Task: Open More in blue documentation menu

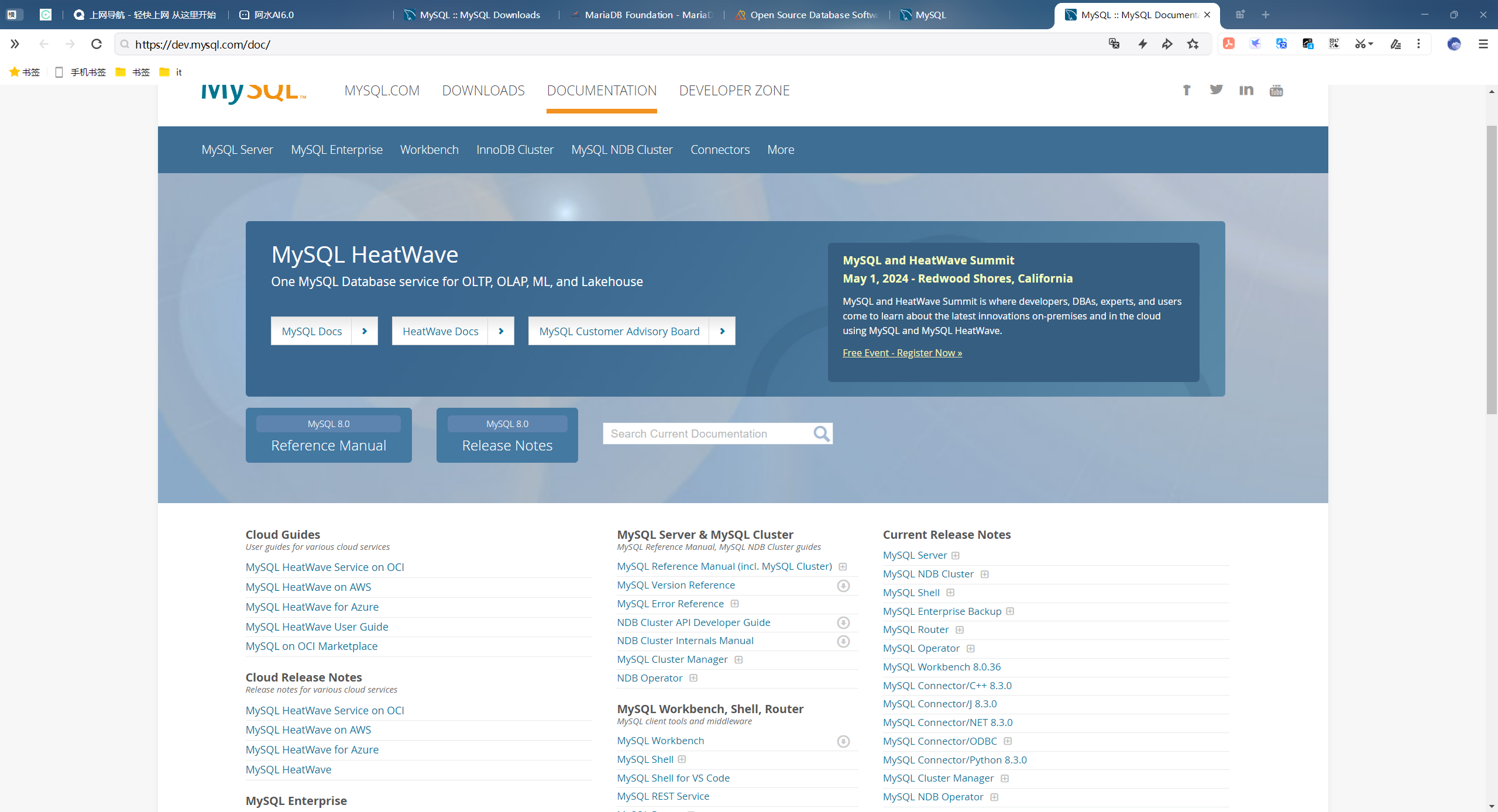Action: tap(781, 150)
